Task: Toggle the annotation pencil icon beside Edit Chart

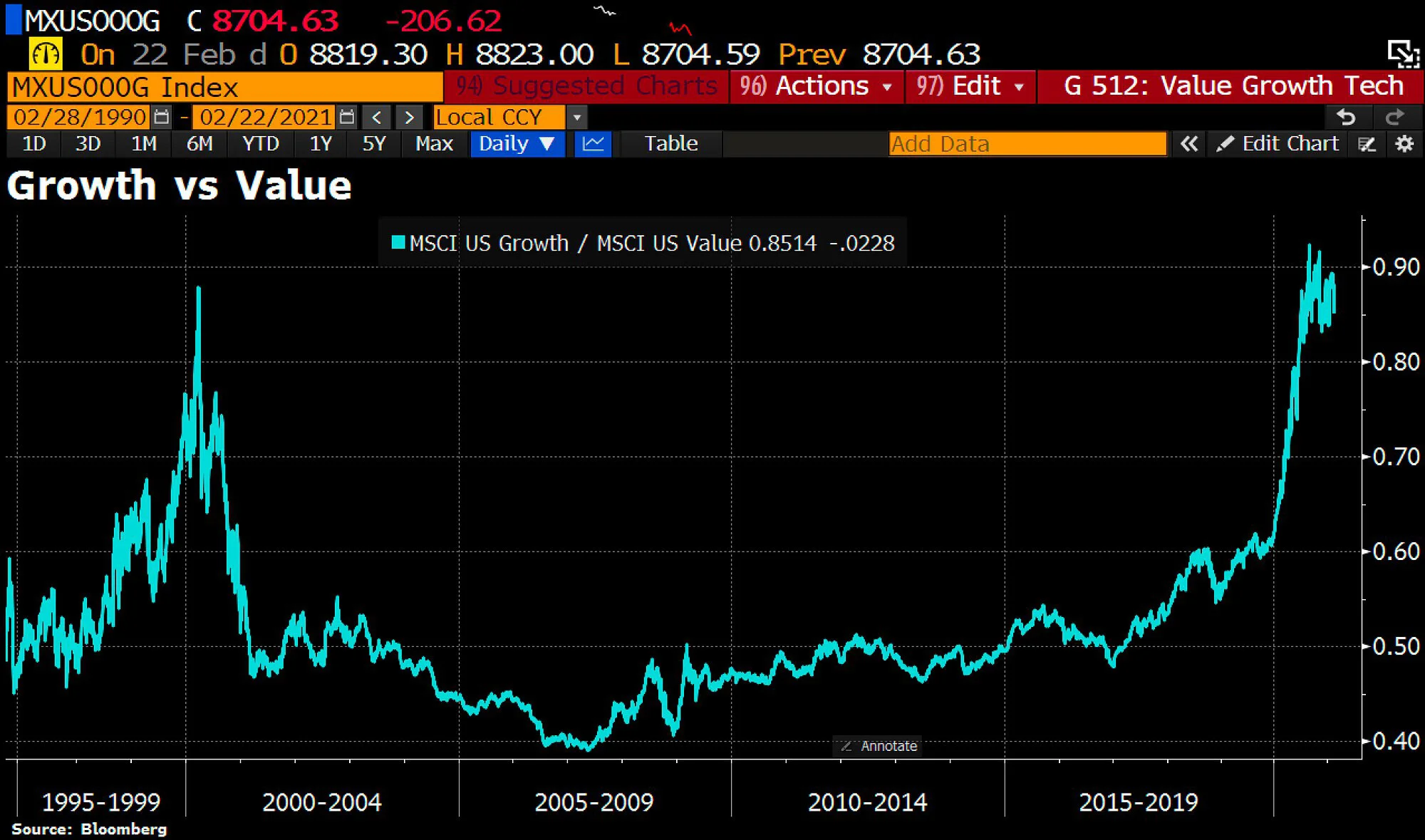Action: (1367, 145)
